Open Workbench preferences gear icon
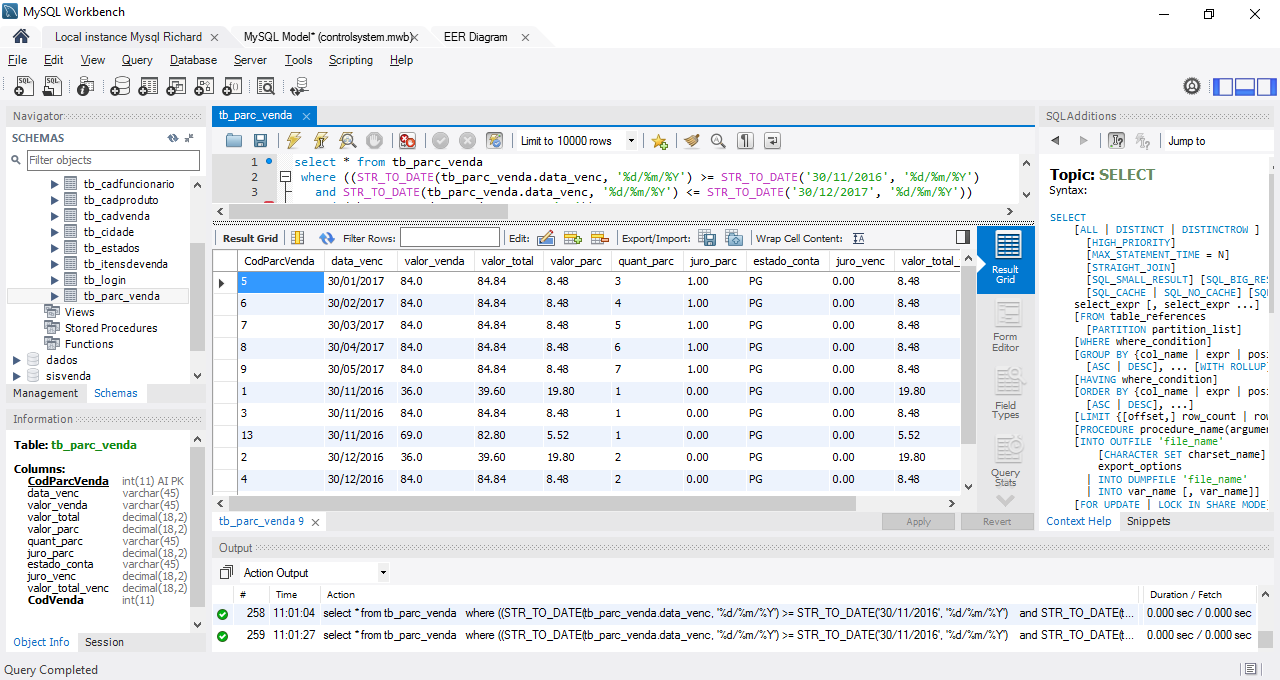Screen dimensions: 1280x680 click(1192, 86)
